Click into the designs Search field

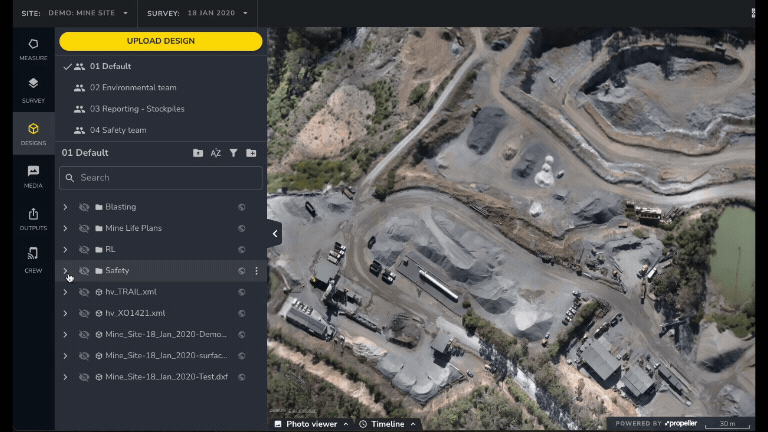(x=161, y=178)
